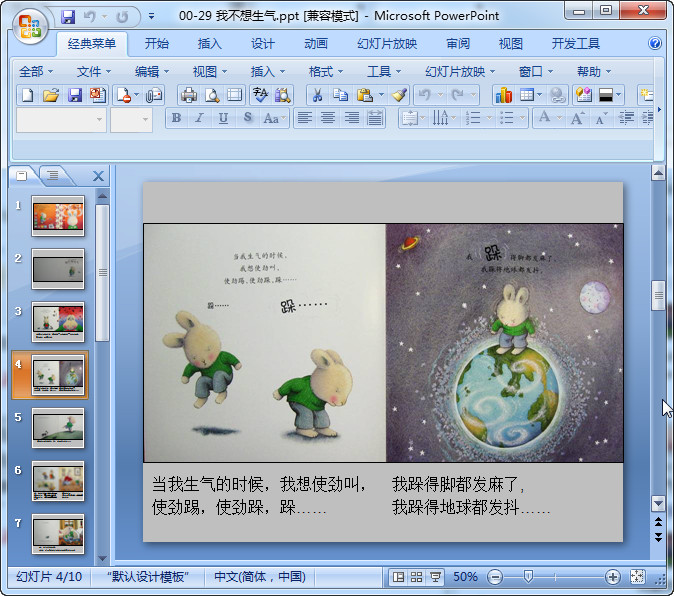The height and width of the screenshot is (596, 674).
Task: Switch to the Outline pane tab
Action: (x=53, y=175)
